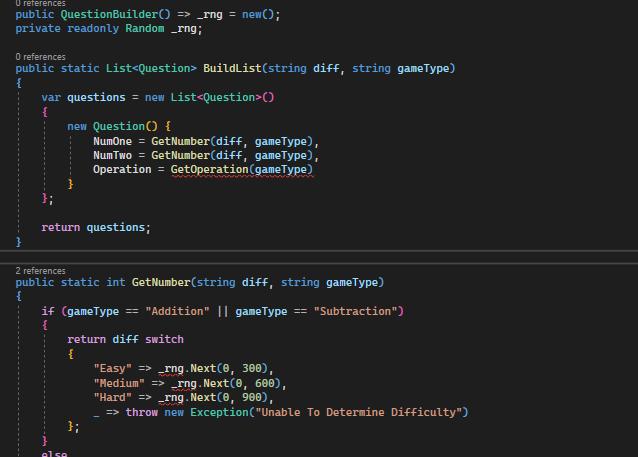
Task: Click the underlined _rng in the "Medium" case
Action: [184, 383]
